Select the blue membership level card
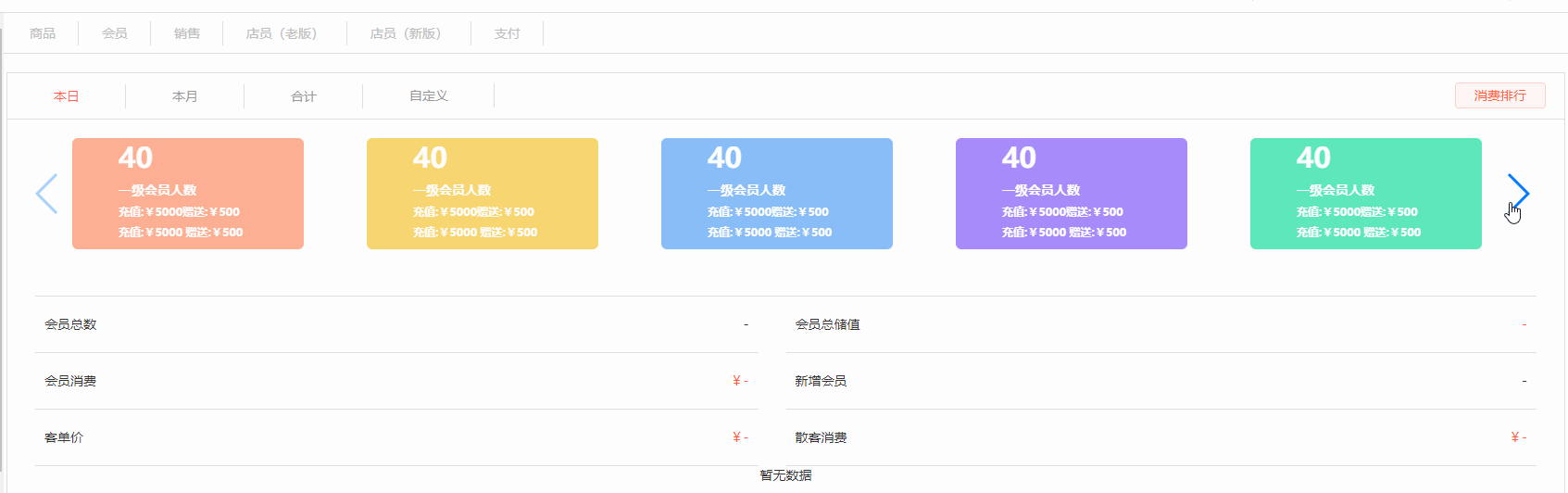The image size is (1568, 493). click(x=777, y=194)
